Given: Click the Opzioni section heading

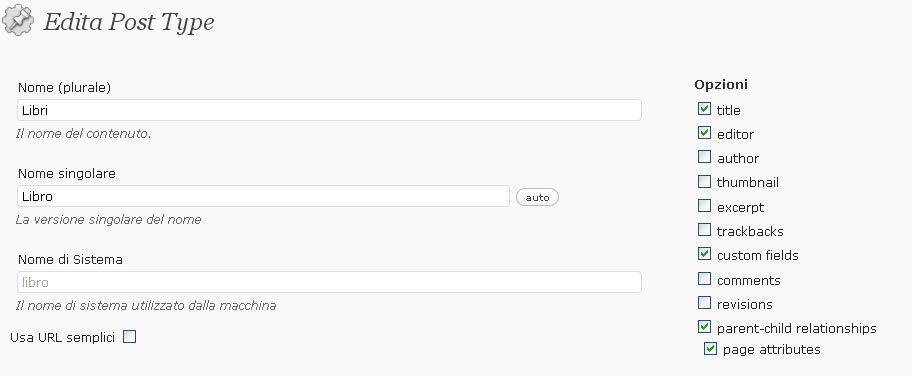Looking at the screenshot, I should (x=721, y=84).
